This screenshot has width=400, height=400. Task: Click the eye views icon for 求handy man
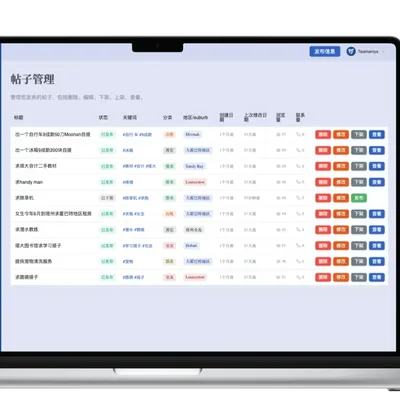278,182
